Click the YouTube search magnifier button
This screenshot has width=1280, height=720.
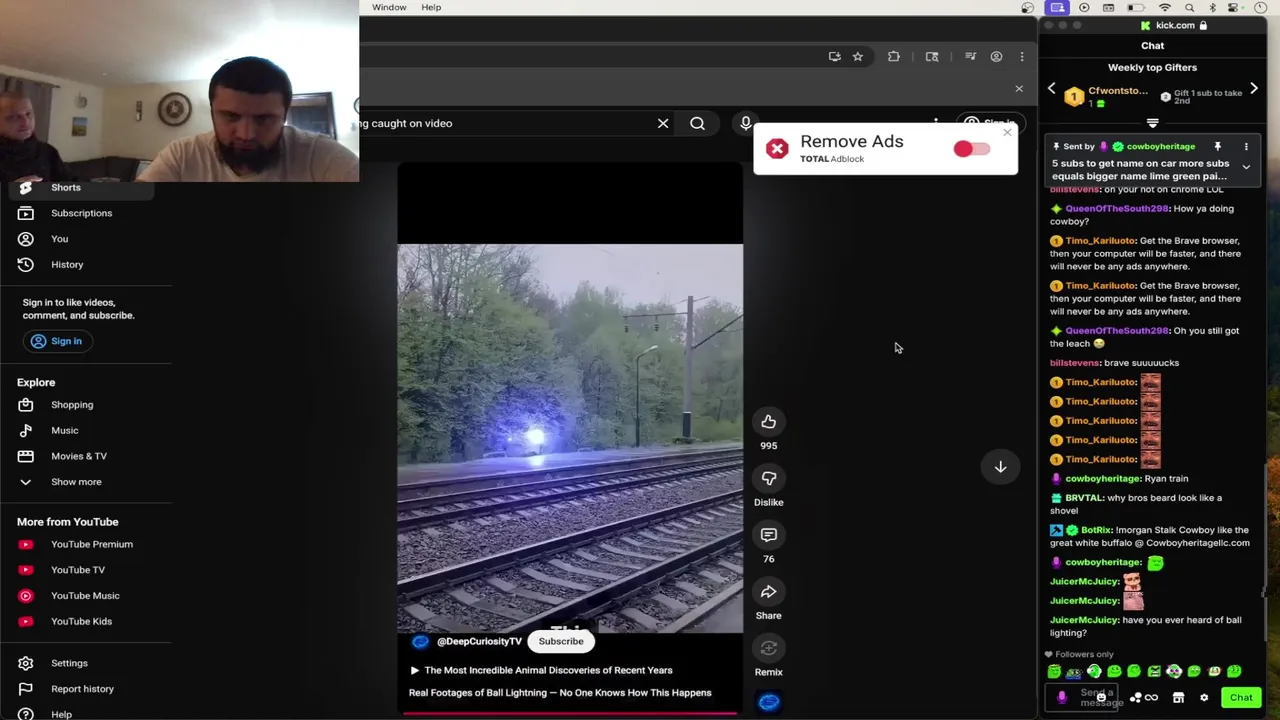[697, 123]
